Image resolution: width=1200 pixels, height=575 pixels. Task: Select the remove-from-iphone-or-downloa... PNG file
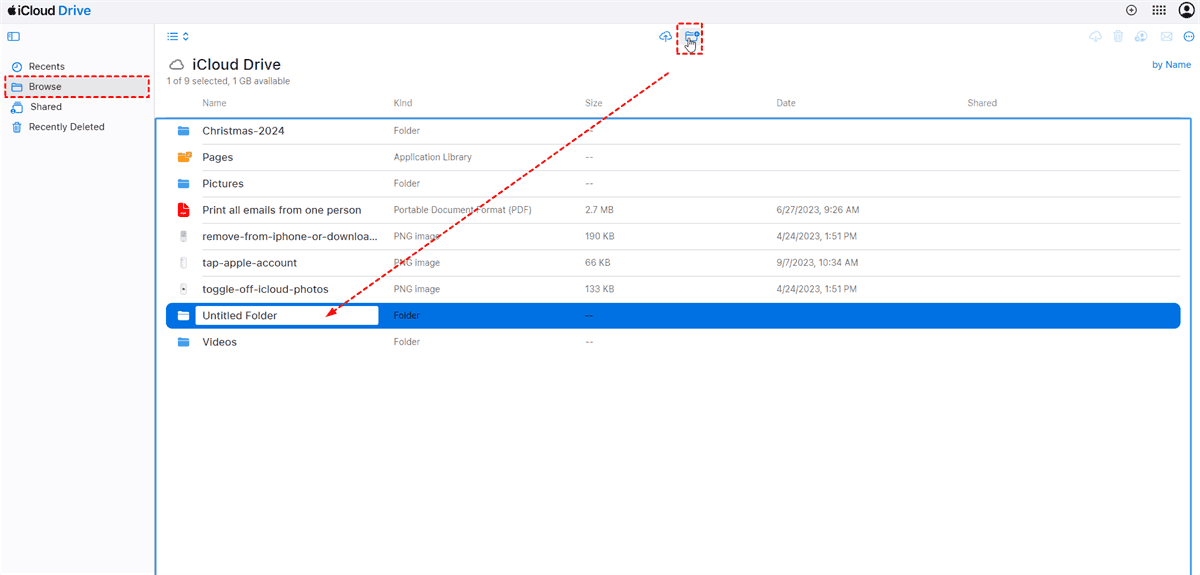pyautogui.click(x=673, y=236)
